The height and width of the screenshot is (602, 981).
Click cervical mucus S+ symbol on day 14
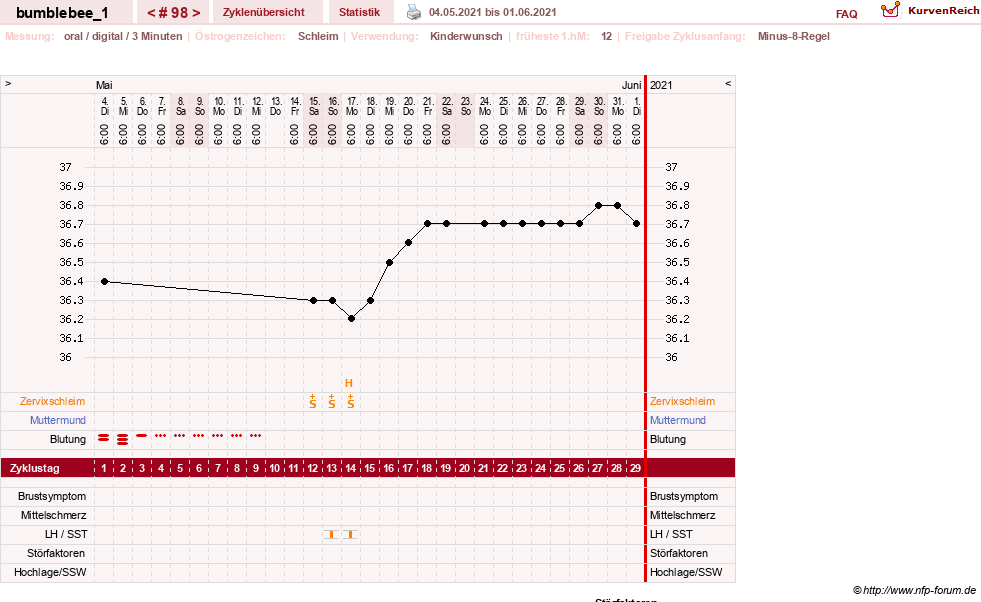pos(351,401)
